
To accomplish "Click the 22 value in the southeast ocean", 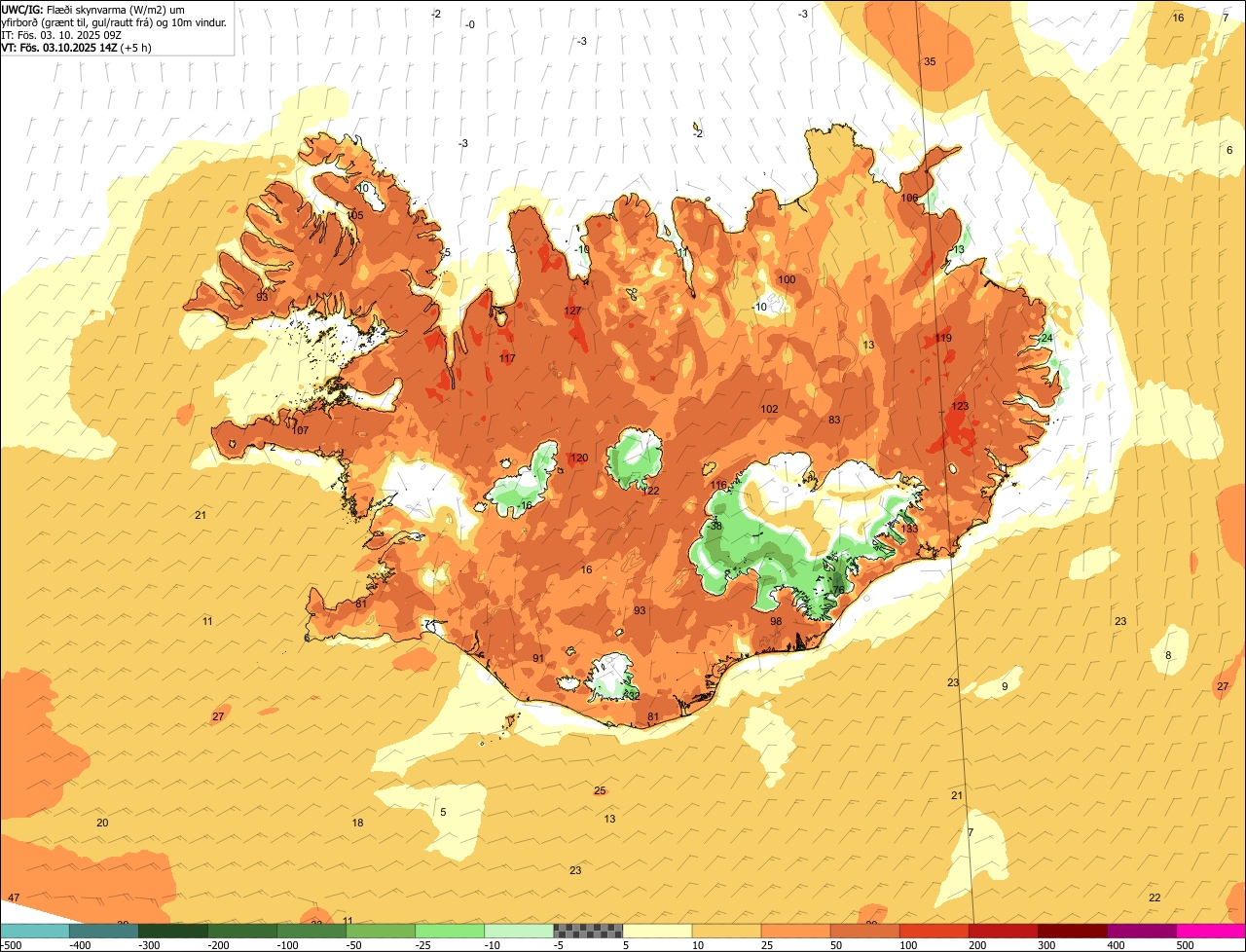I will [1154, 897].
